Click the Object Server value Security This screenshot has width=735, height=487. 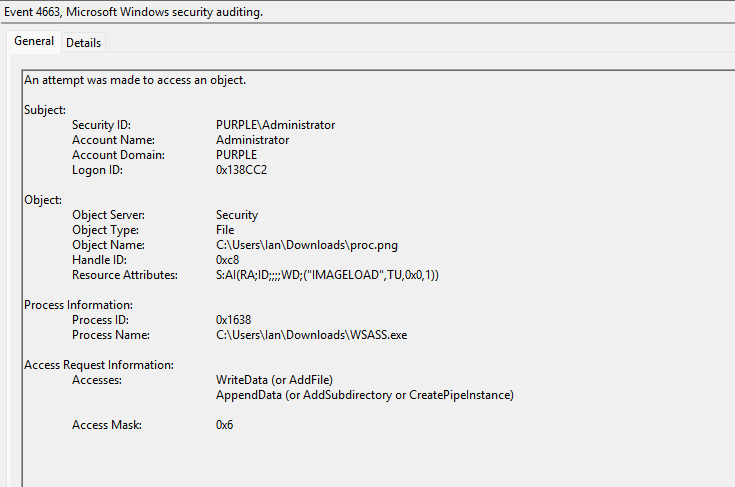pyautogui.click(x=237, y=215)
